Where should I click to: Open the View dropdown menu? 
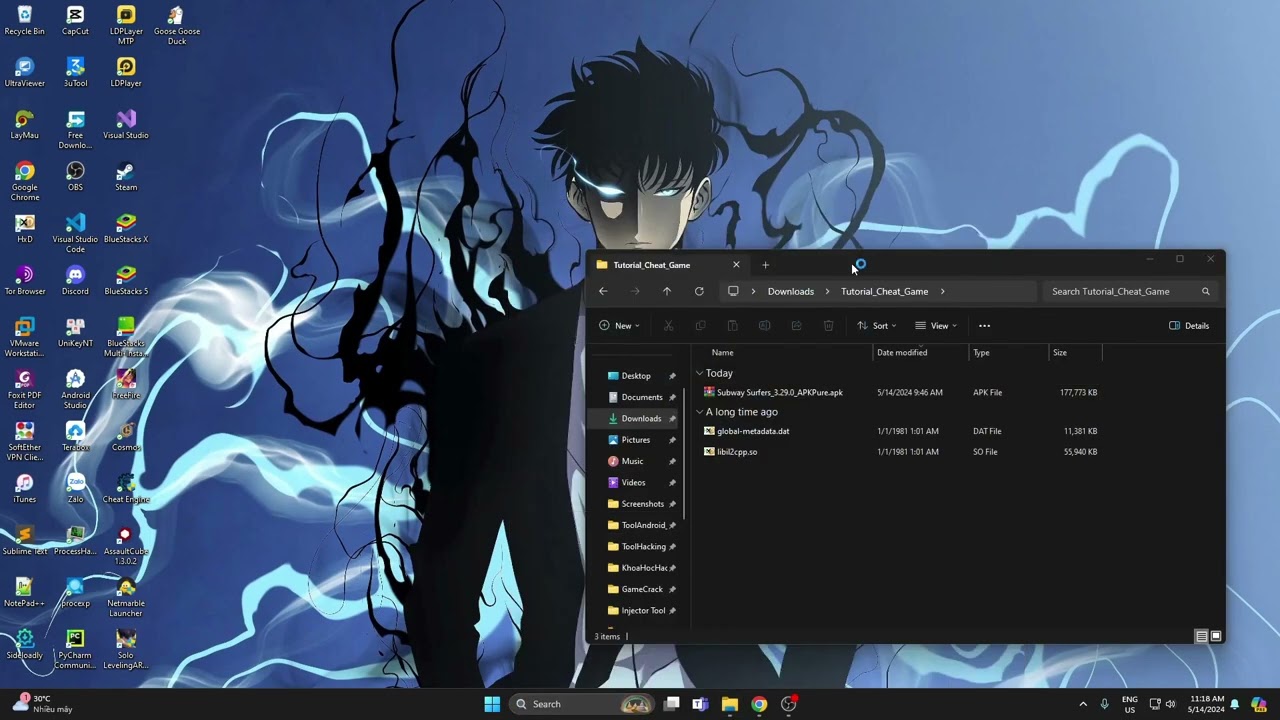[x=936, y=325]
